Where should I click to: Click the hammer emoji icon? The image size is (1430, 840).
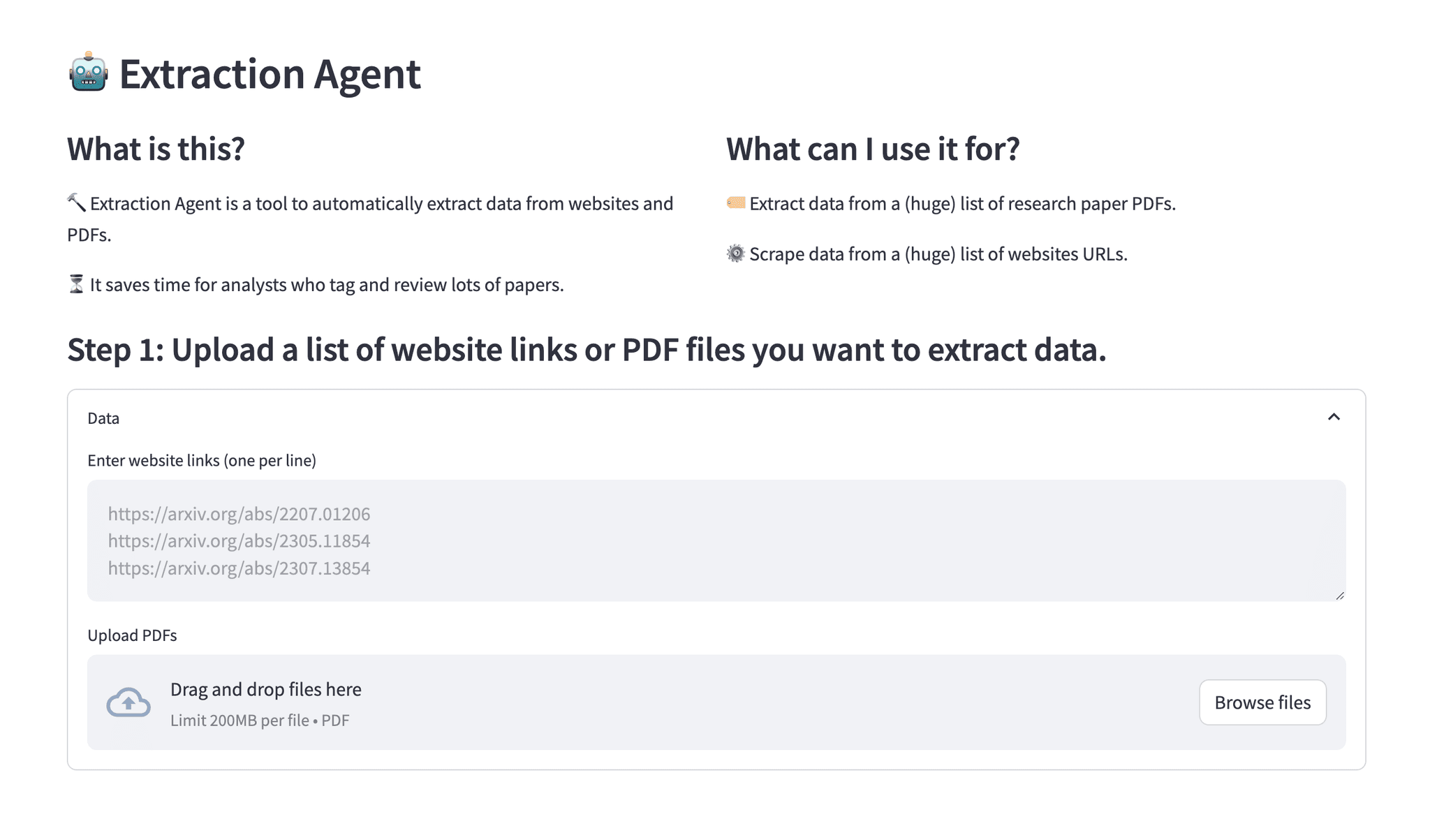[x=76, y=203]
